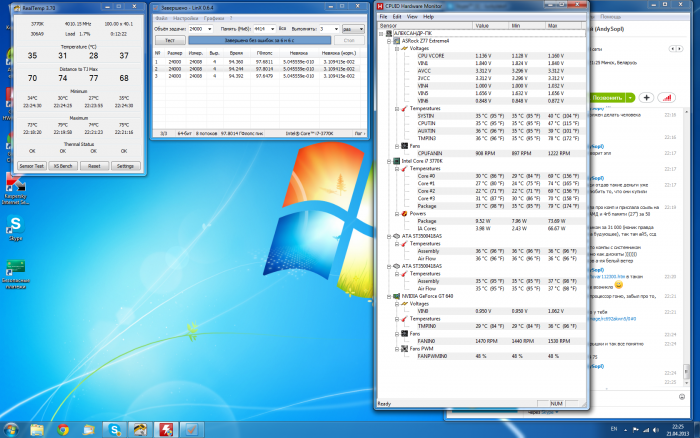
Task: Collapse Voltages under ASRock Z77 Extreme4
Action: pos(396,49)
